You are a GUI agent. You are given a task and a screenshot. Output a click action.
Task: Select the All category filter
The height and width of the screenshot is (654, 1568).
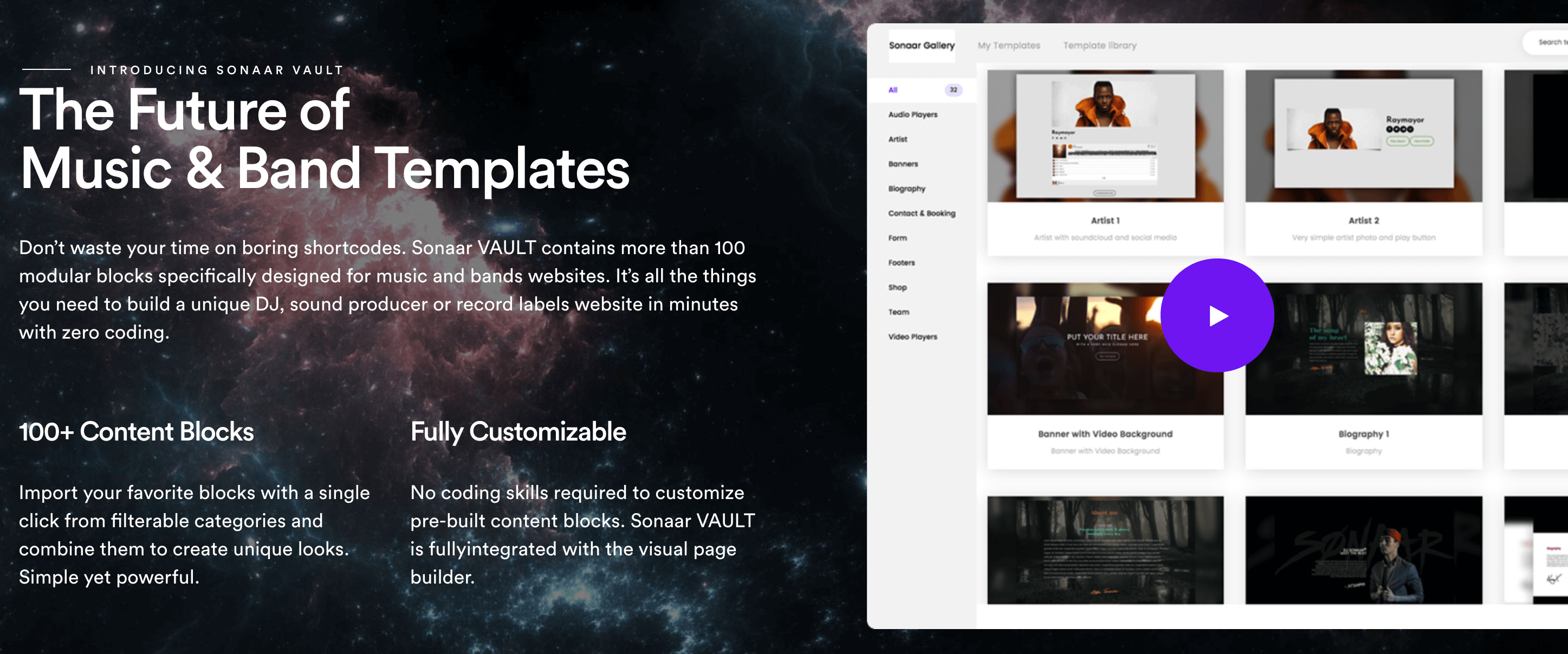point(922,90)
